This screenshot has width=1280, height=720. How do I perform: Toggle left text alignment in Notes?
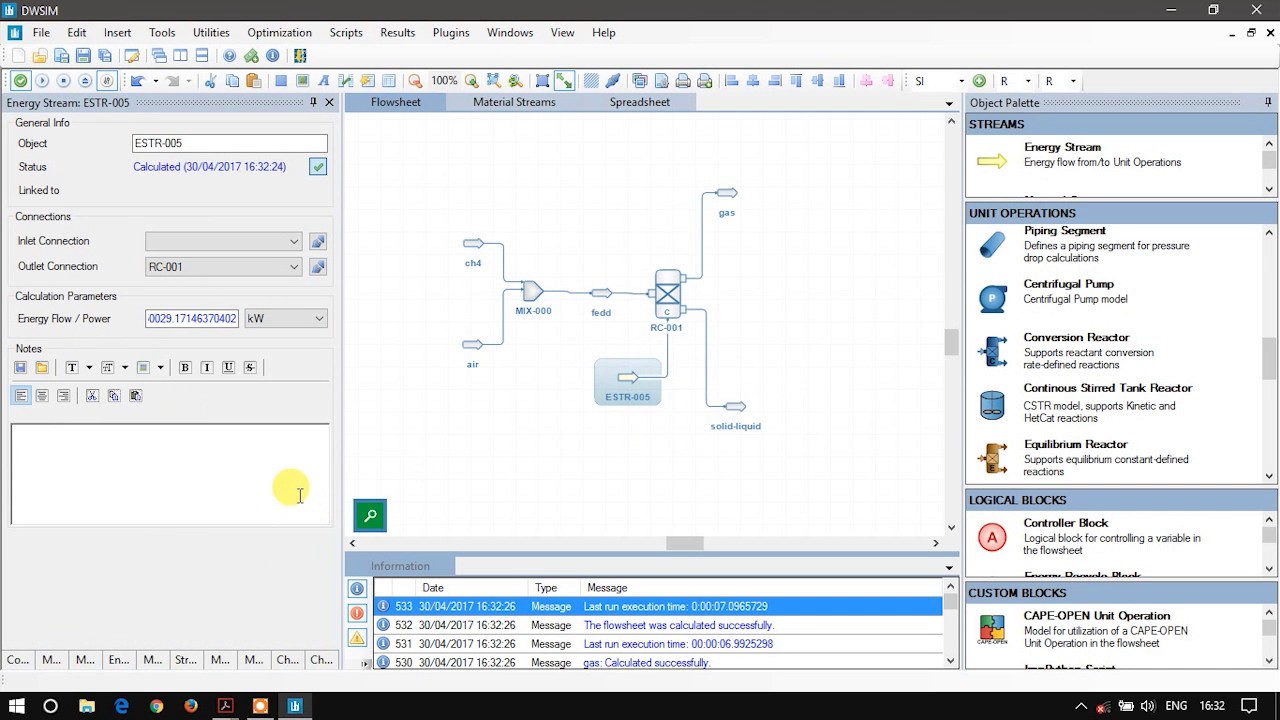click(20, 396)
